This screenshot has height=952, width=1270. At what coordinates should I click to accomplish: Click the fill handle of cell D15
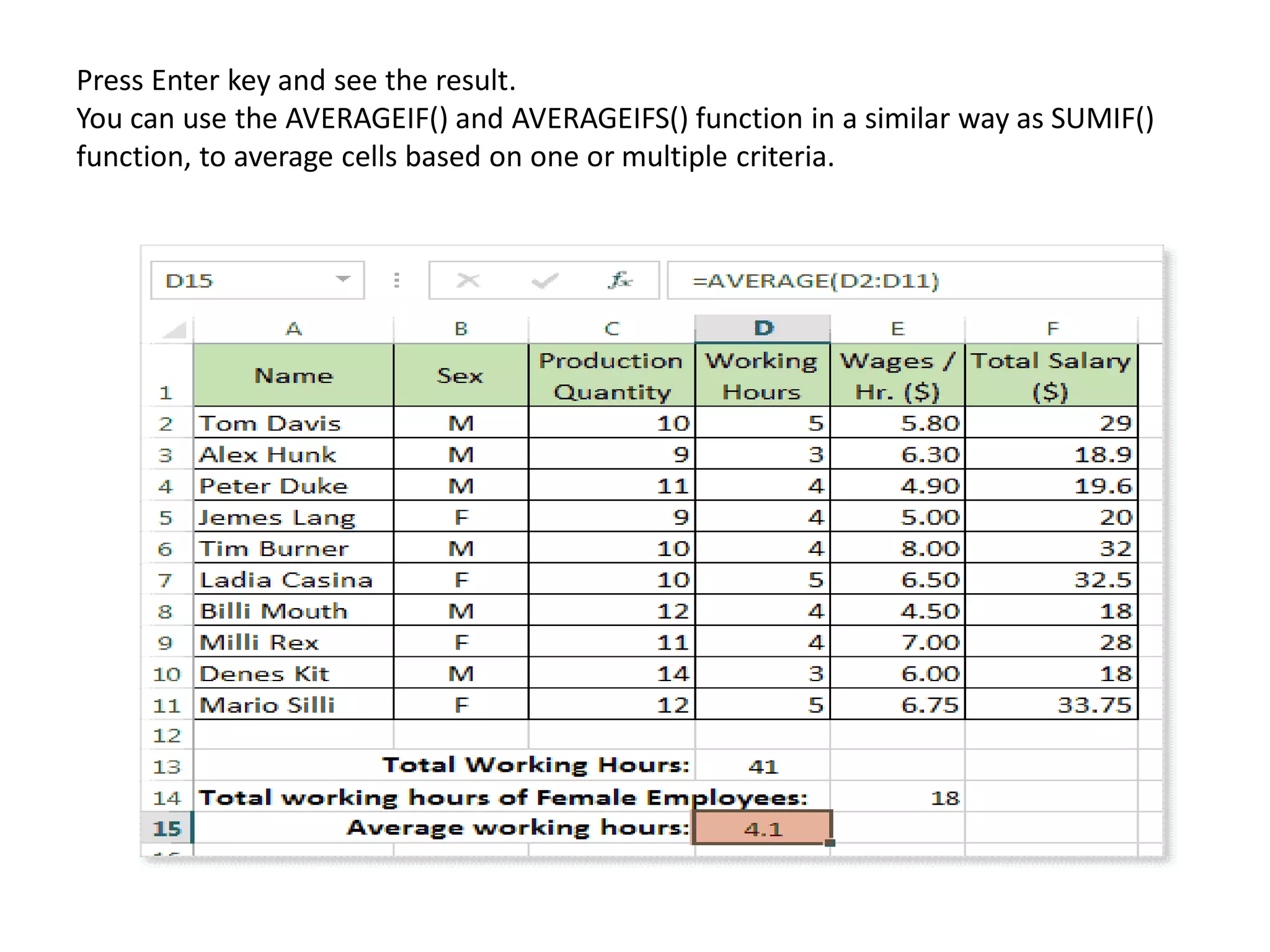pyautogui.click(x=831, y=843)
